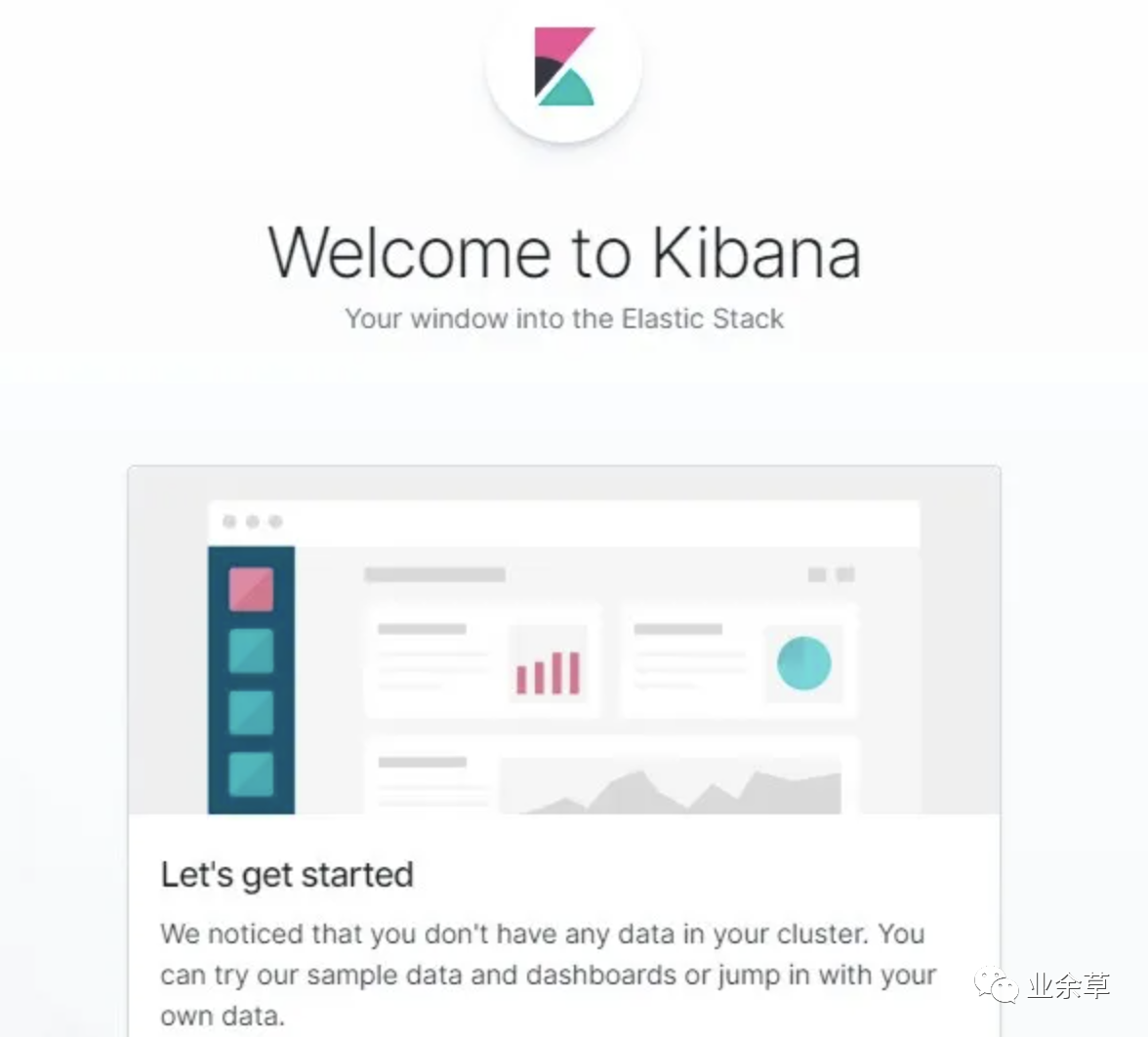The image size is (1148, 1037).
Task: Click the first gray window dot
Action: pyautogui.click(x=229, y=521)
